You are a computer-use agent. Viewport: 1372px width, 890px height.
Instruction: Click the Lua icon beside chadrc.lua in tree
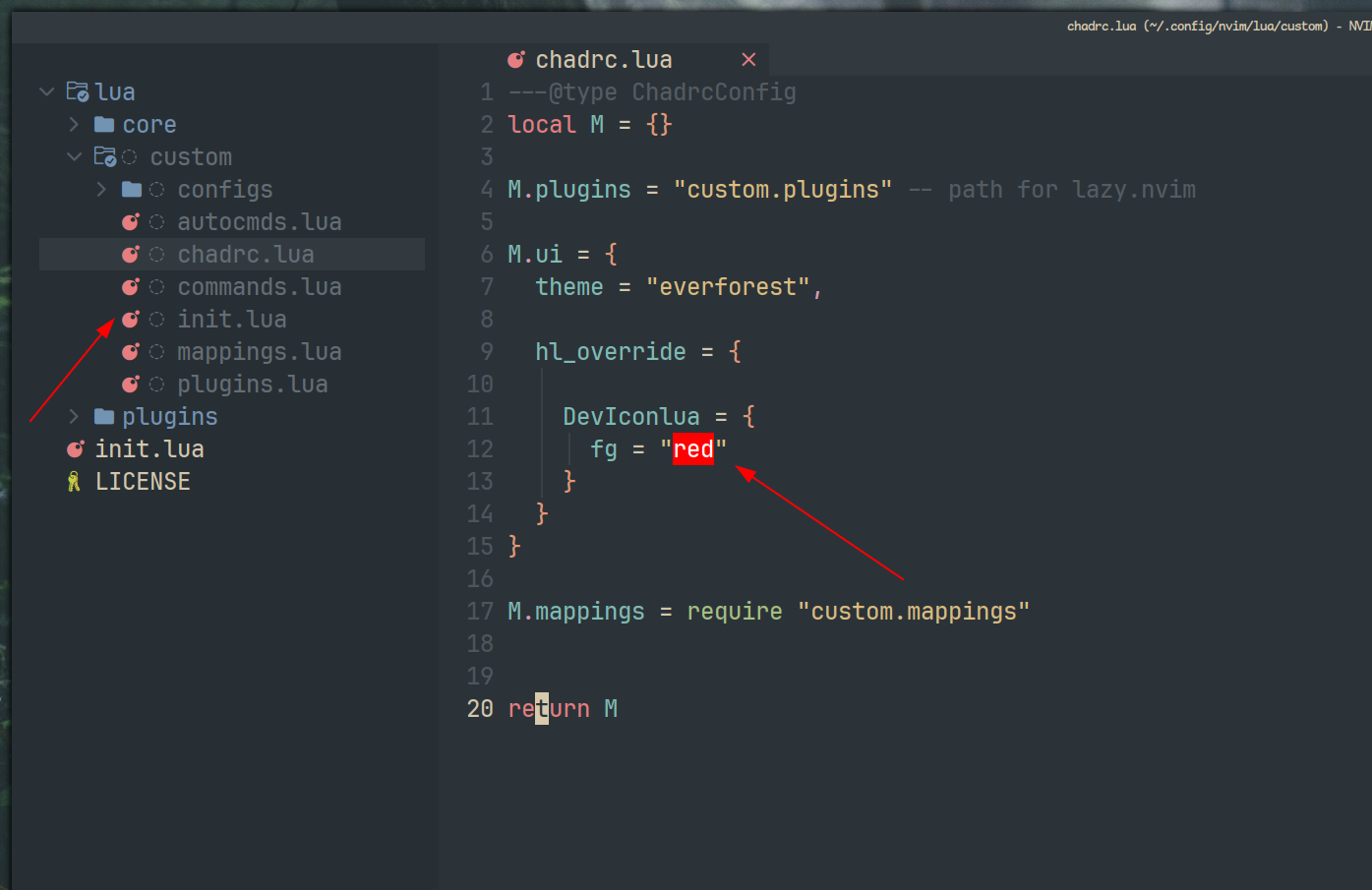(x=131, y=255)
